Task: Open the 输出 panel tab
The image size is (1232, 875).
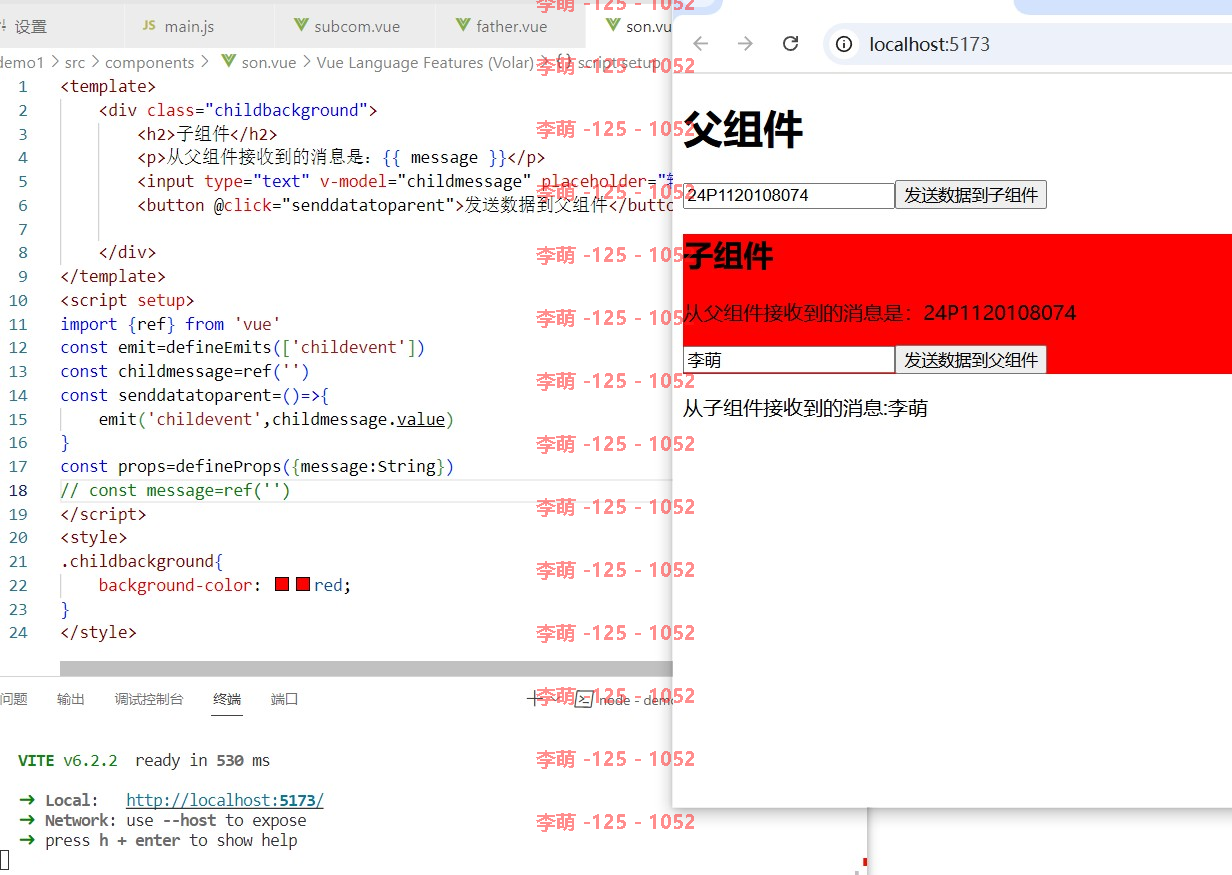Action: point(71,699)
